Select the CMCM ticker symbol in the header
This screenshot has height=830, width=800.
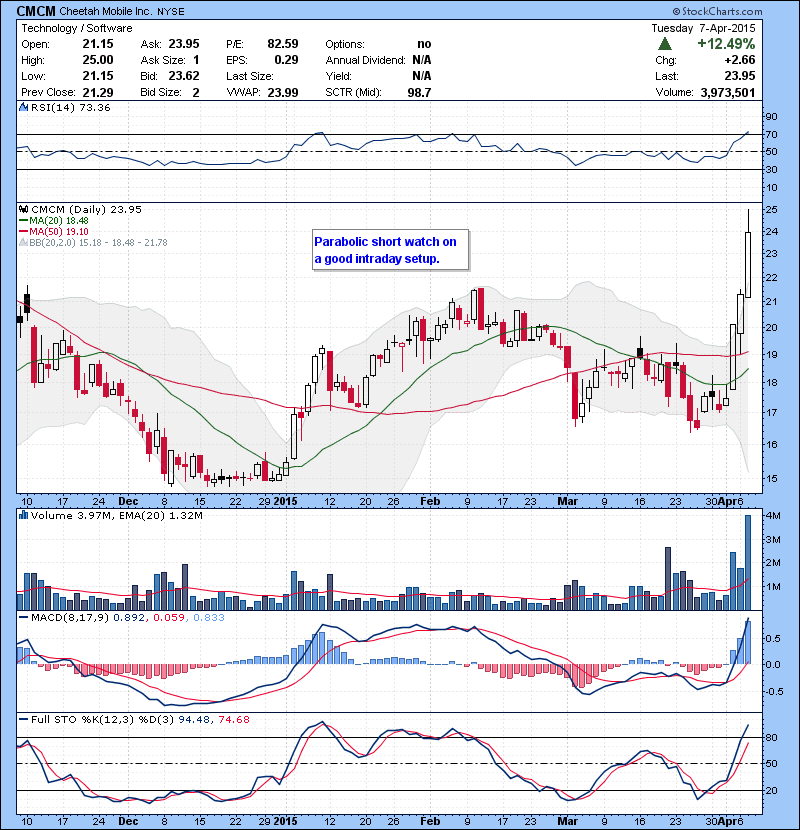tap(36, 11)
